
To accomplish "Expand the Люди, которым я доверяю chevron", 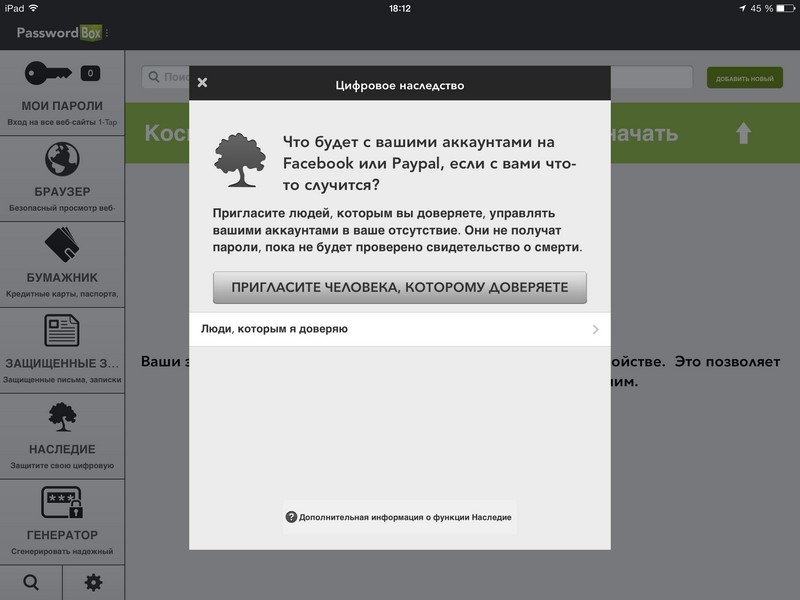I will [594, 331].
